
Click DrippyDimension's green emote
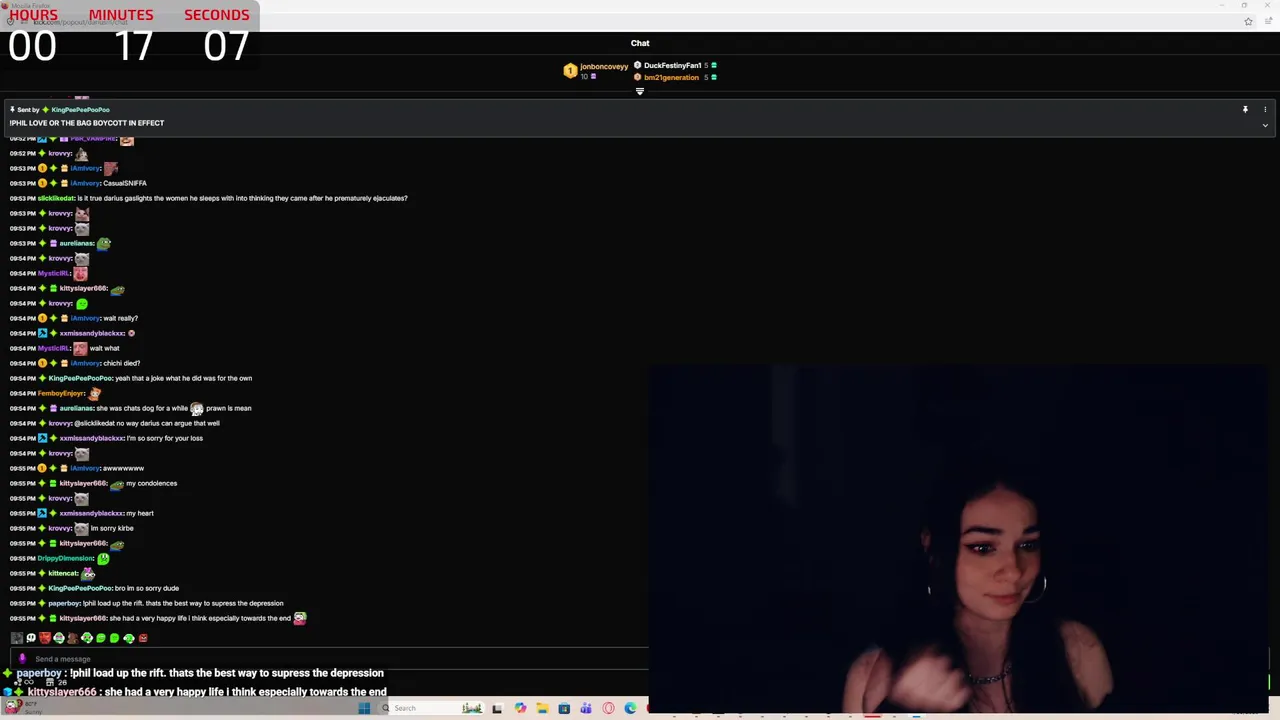(x=103, y=558)
